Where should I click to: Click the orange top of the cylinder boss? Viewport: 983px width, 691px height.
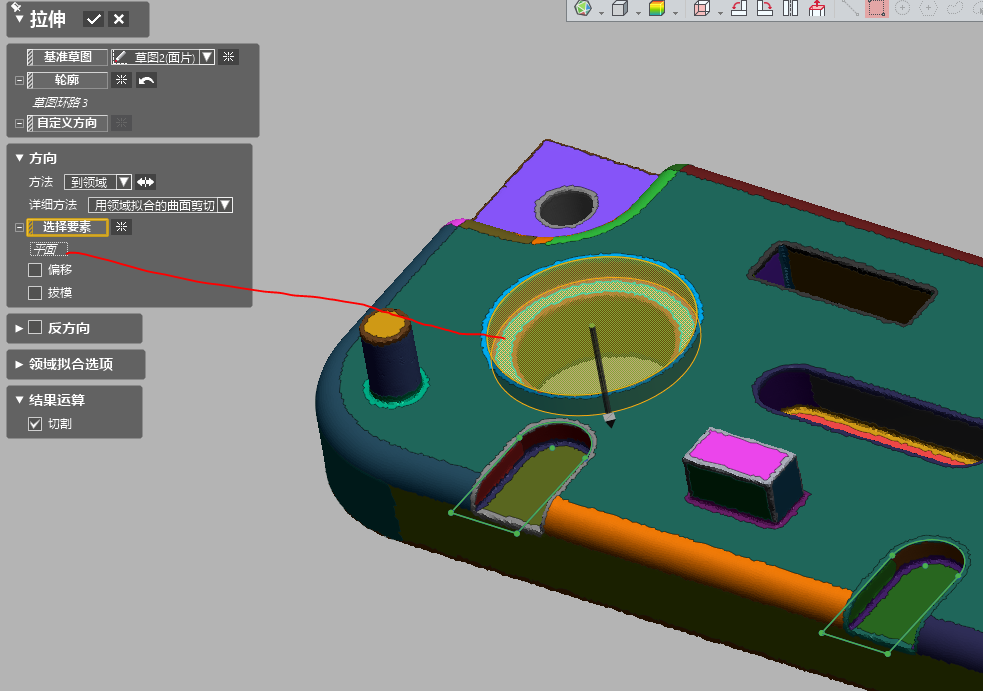[x=386, y=324]
